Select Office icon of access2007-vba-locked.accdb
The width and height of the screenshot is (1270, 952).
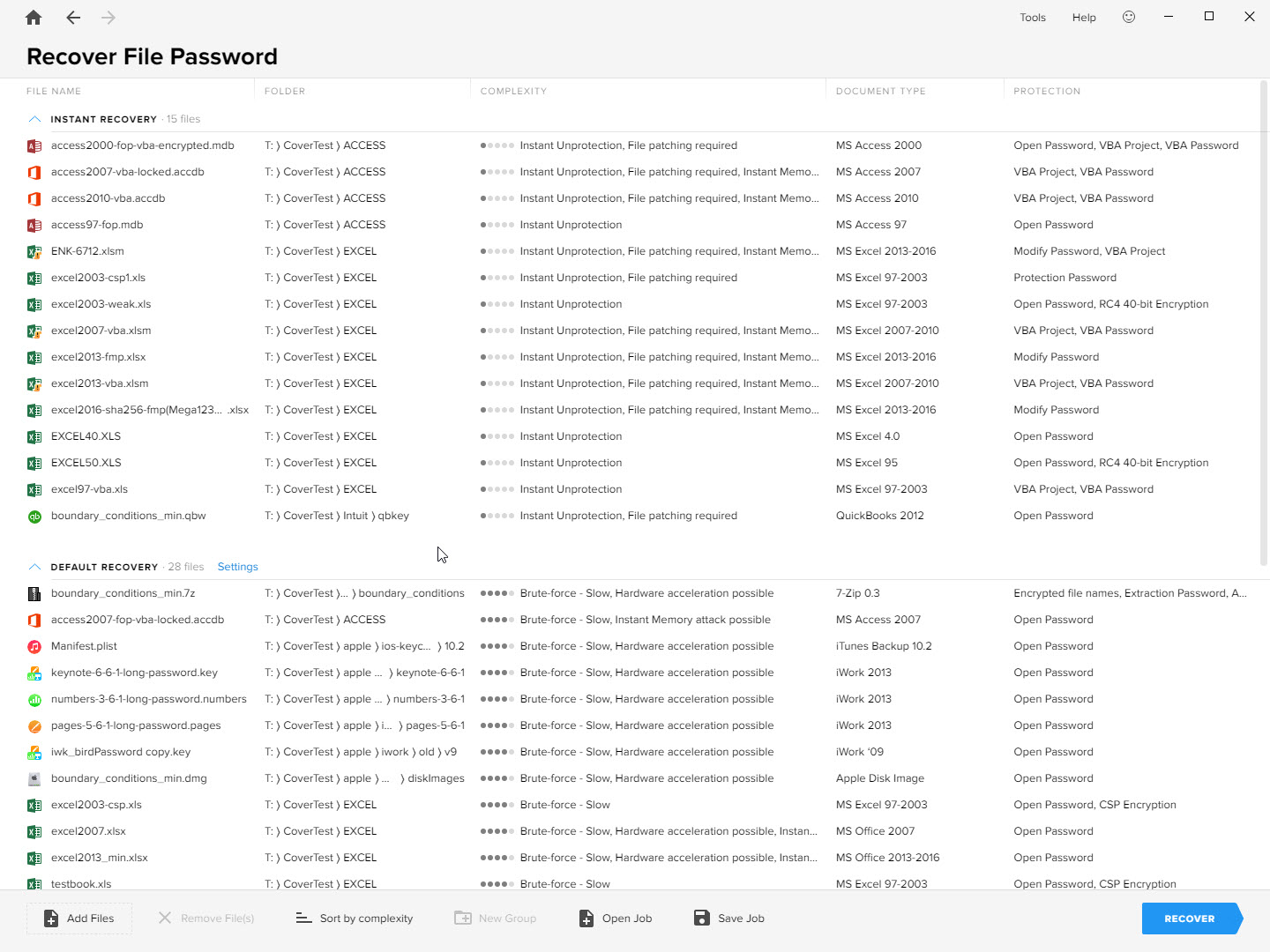tap(34, 172)
